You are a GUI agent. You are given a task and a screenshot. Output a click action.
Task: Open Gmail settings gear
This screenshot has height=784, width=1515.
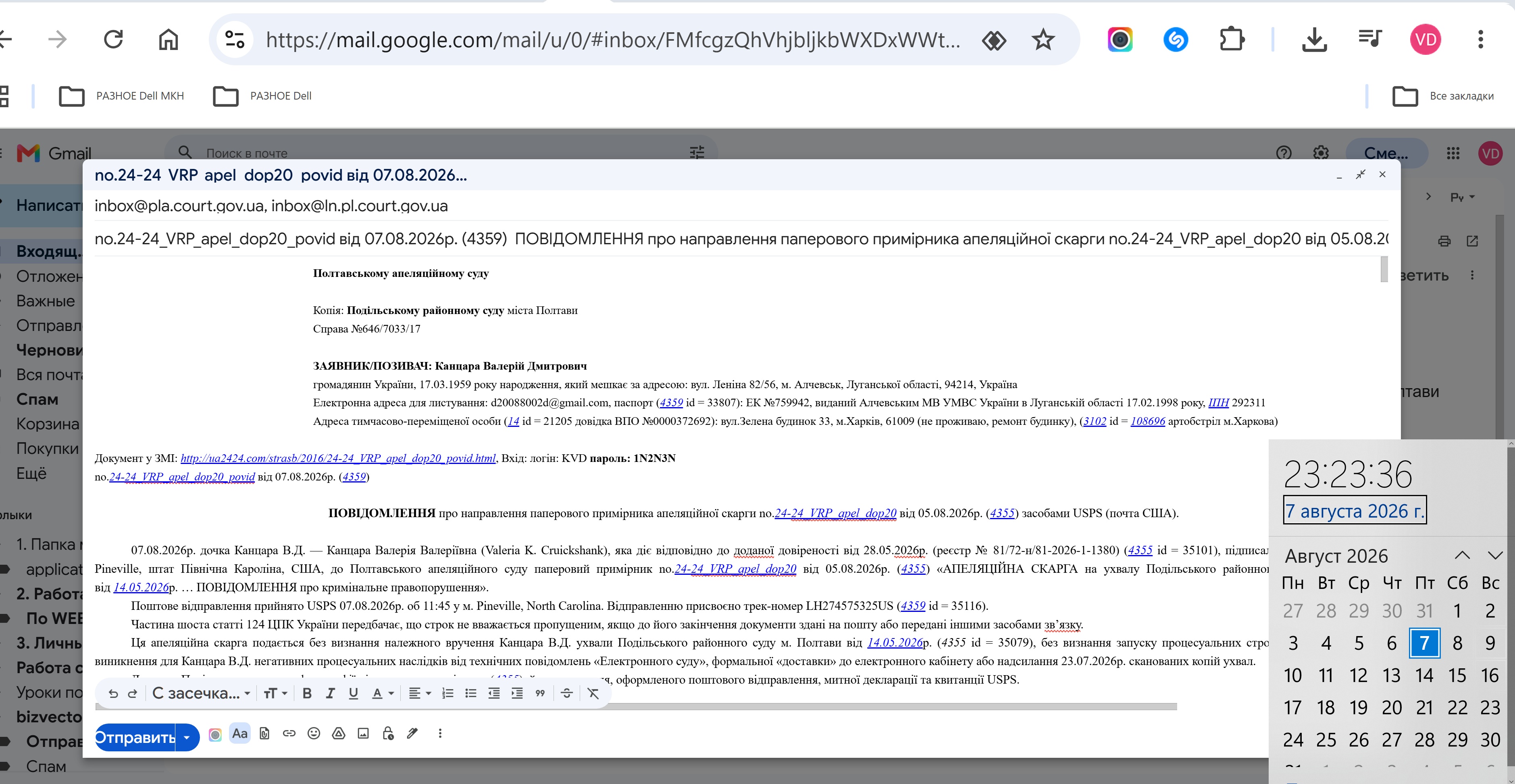[x=1321, y=154]
